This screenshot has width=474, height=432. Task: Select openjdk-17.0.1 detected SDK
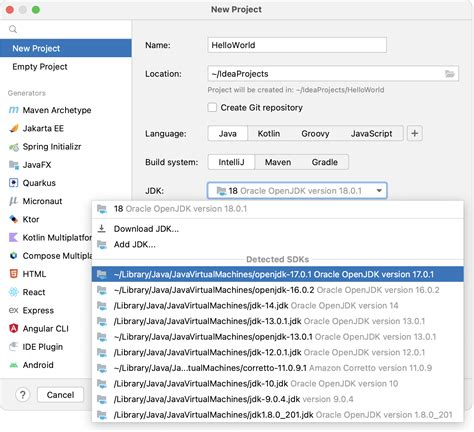278,274
